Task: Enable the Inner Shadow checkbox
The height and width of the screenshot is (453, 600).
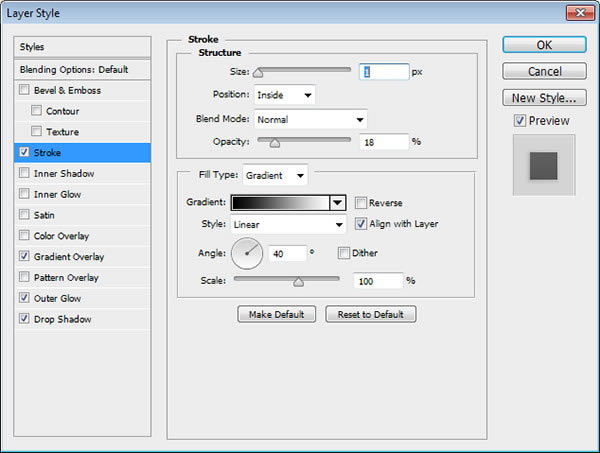Action: pyautogui.click(x=24, y=173)
